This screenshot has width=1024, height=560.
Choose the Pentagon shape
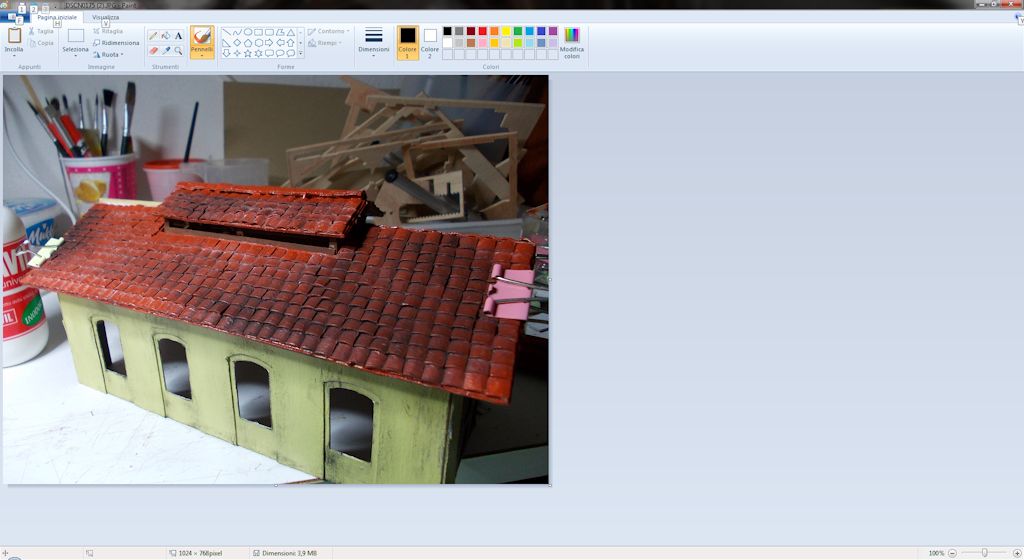[x=248, y=42]
